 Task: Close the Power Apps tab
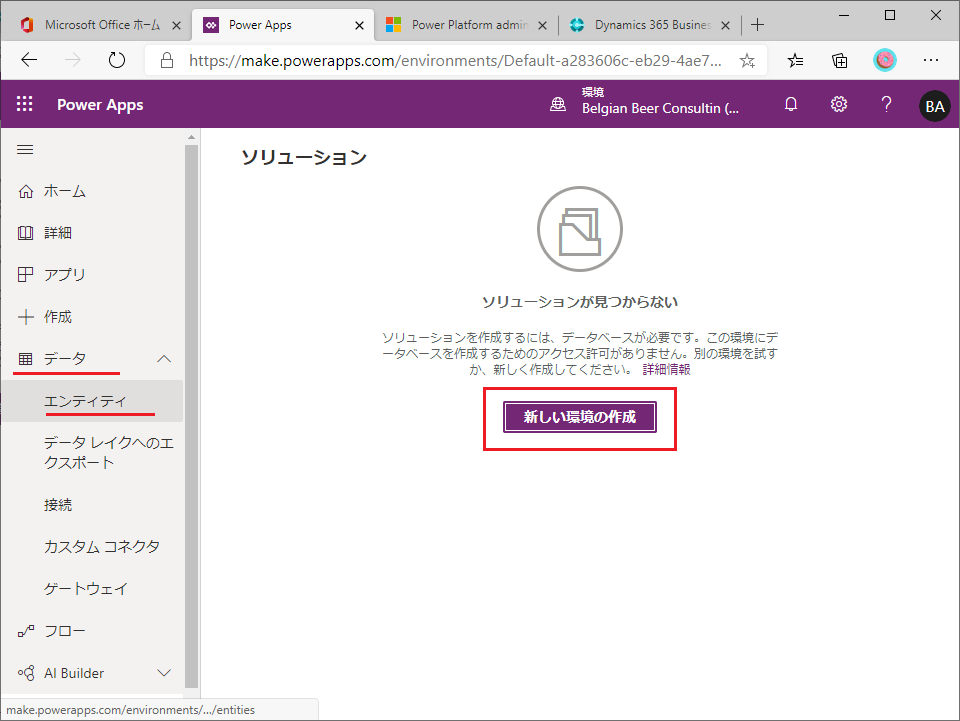pos(359,25)
